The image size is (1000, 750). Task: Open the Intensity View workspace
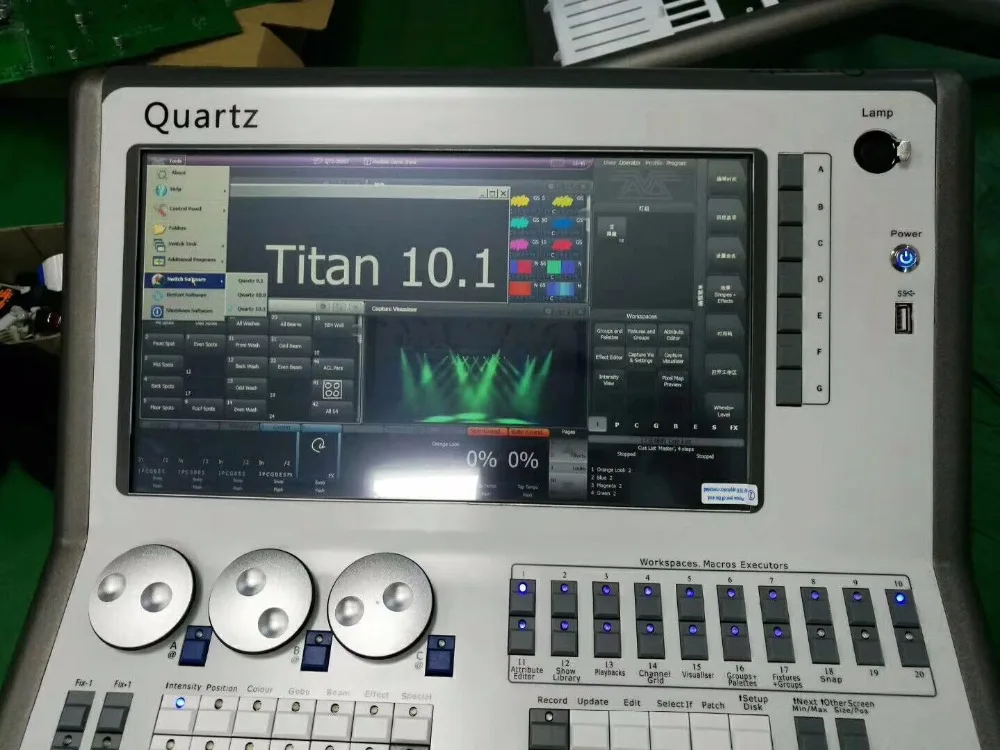[609, 380]
